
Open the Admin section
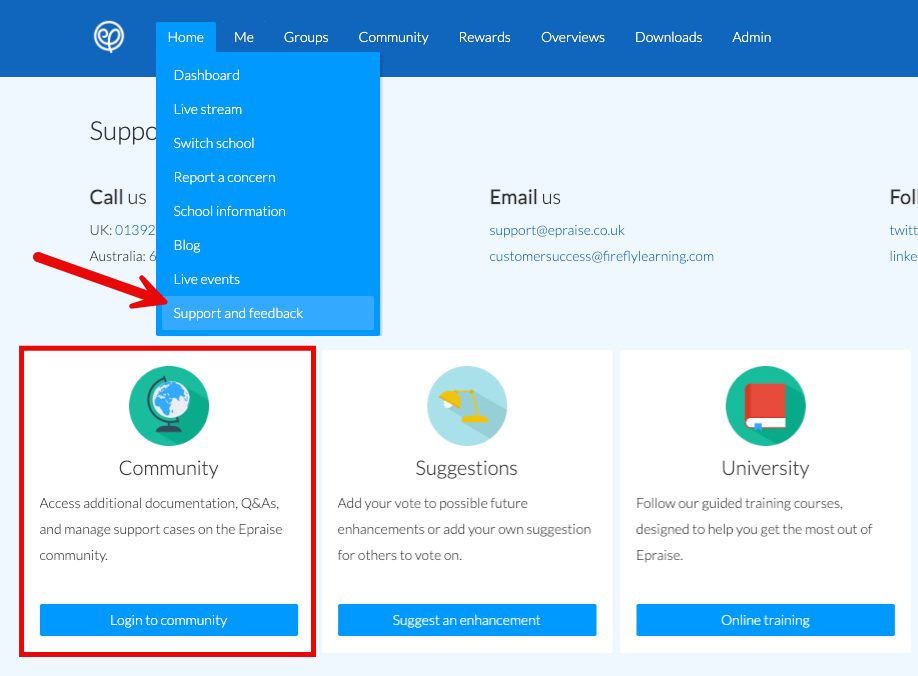coord(751,37)
